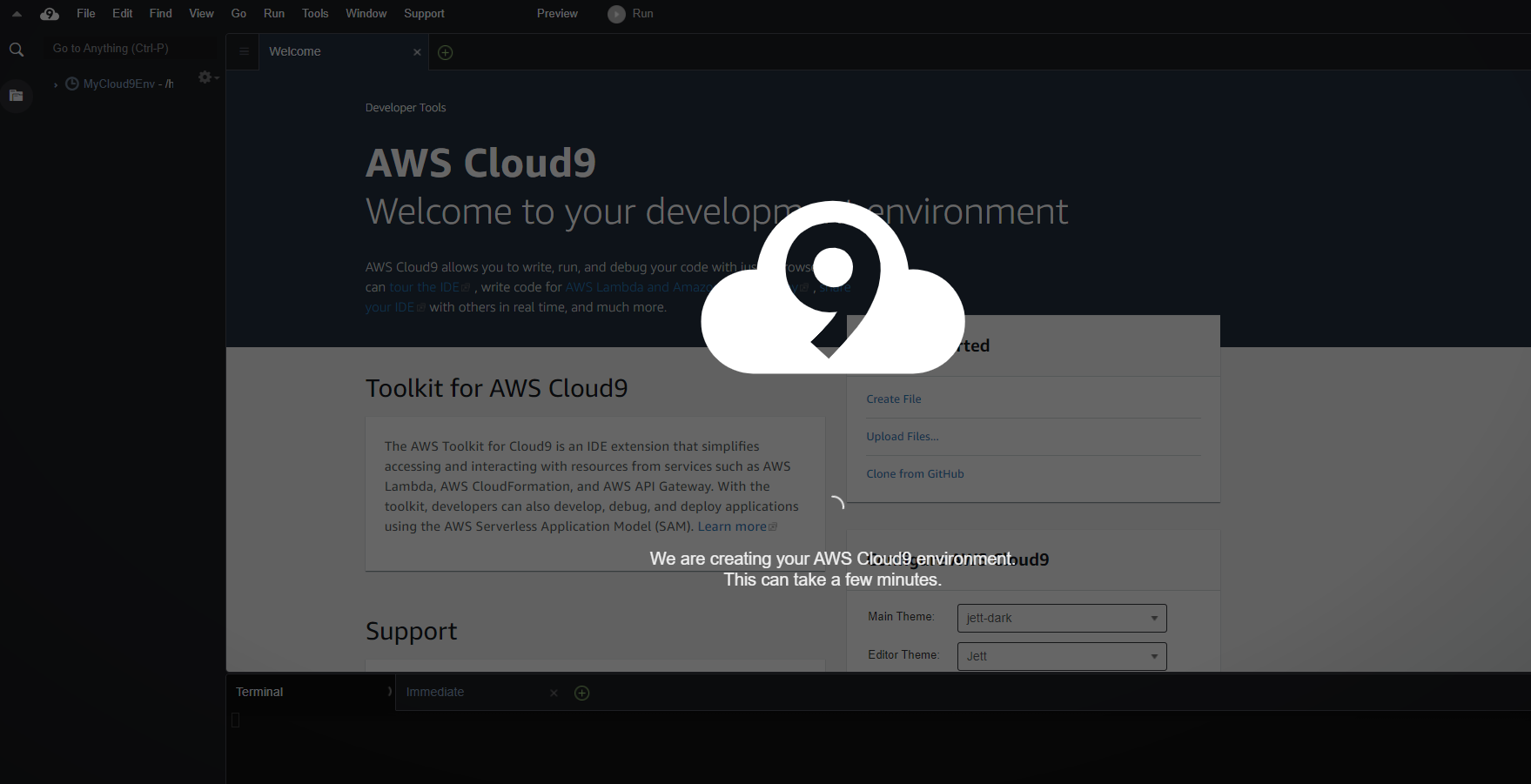Open the File menu

click(x=86, y=14)
